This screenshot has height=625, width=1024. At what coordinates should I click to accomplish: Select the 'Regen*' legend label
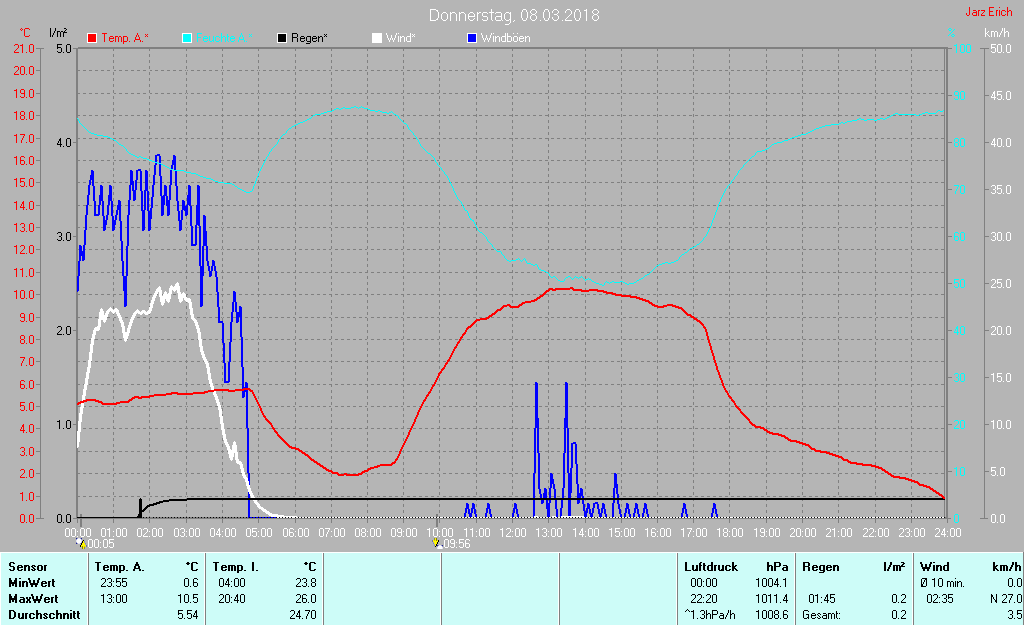tap(309, 38)
